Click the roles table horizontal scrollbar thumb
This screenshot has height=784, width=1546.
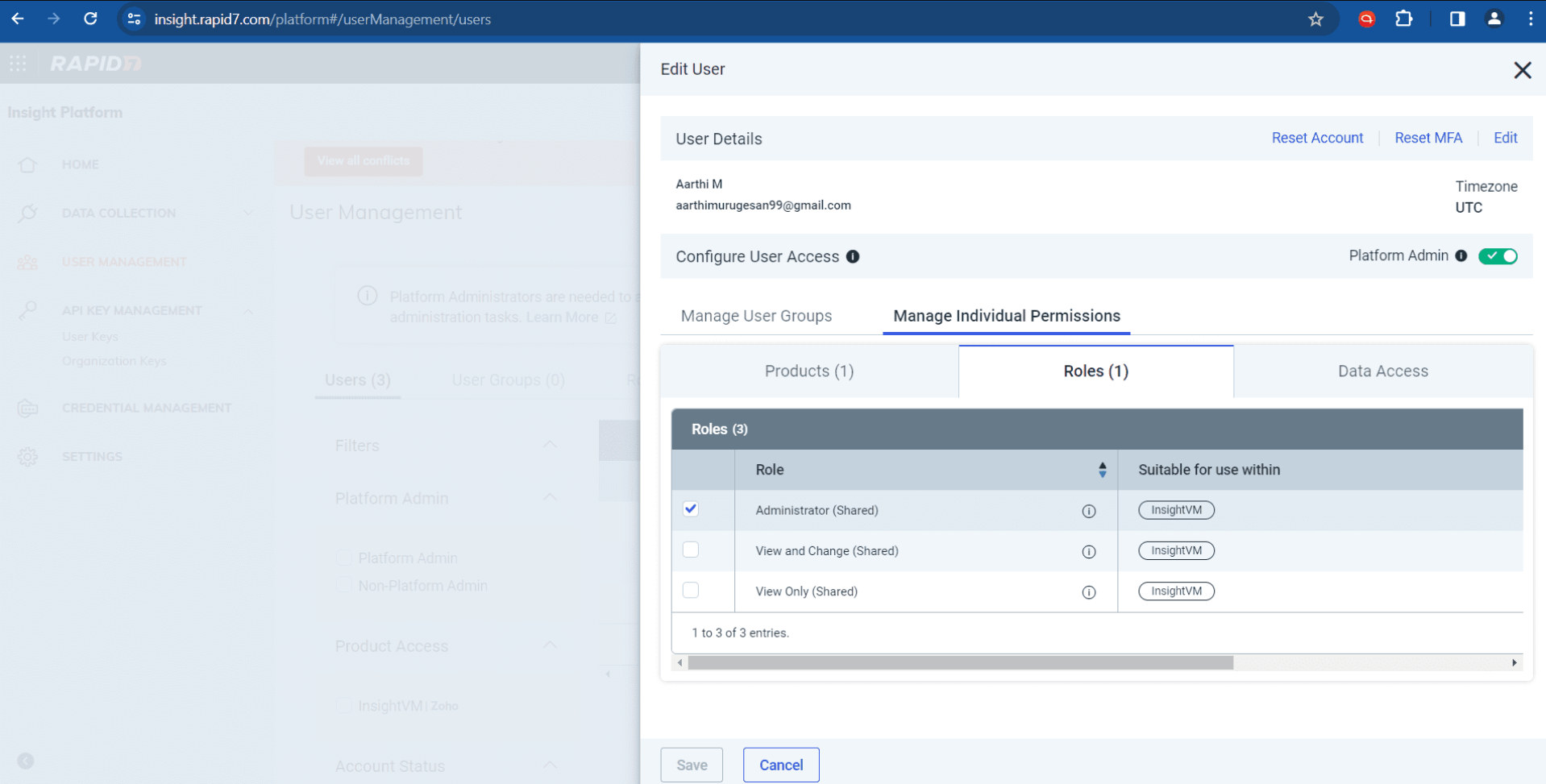coord(961,662)
